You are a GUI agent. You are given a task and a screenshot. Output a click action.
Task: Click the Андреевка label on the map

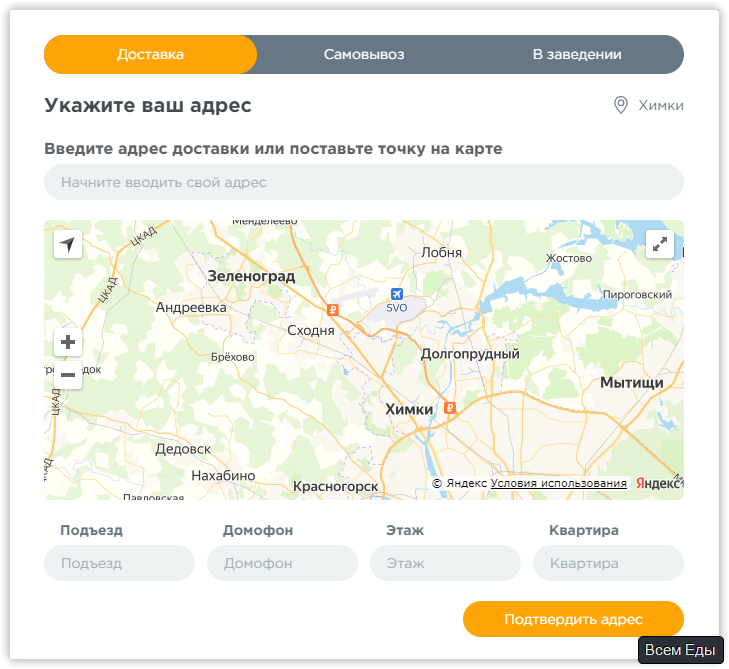[191, 307]
